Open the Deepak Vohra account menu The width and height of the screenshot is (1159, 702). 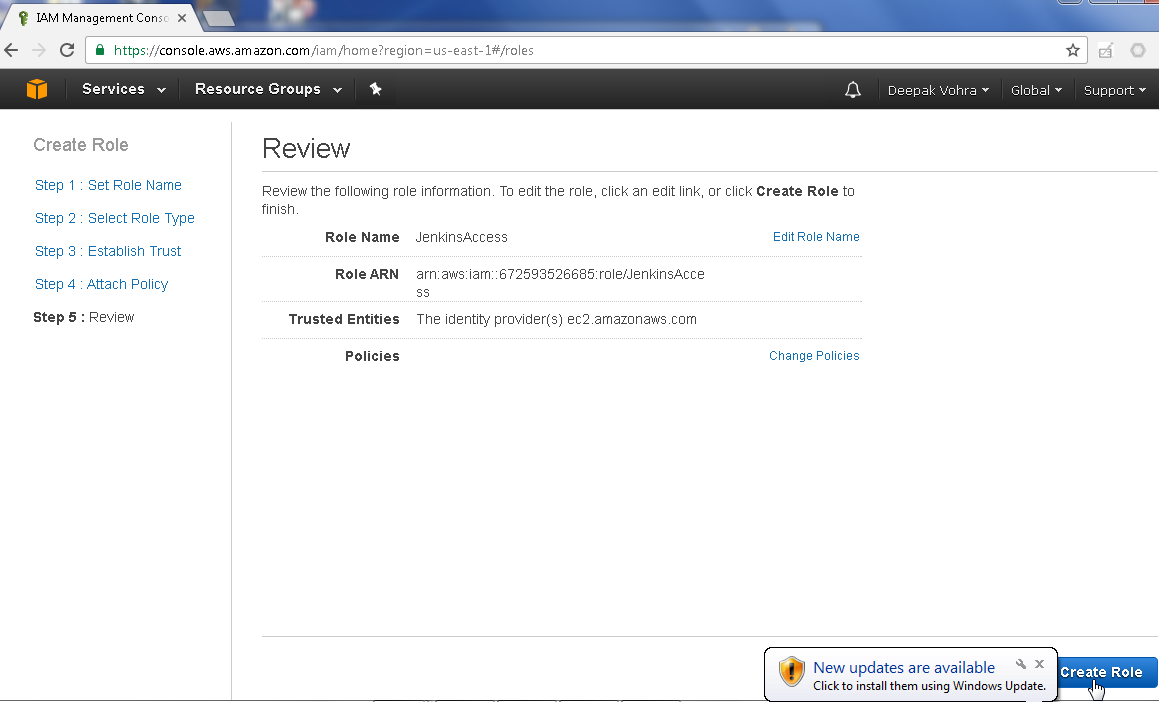tap(938, 90)
